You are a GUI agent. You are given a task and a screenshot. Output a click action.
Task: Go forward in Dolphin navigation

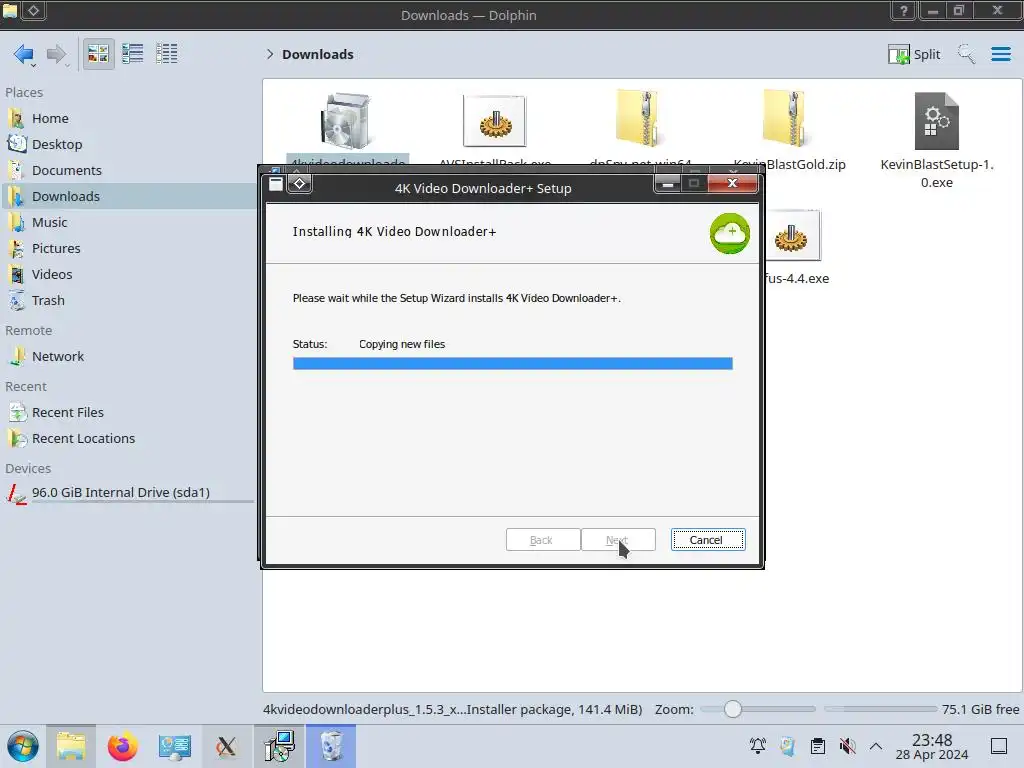(57, 54)
